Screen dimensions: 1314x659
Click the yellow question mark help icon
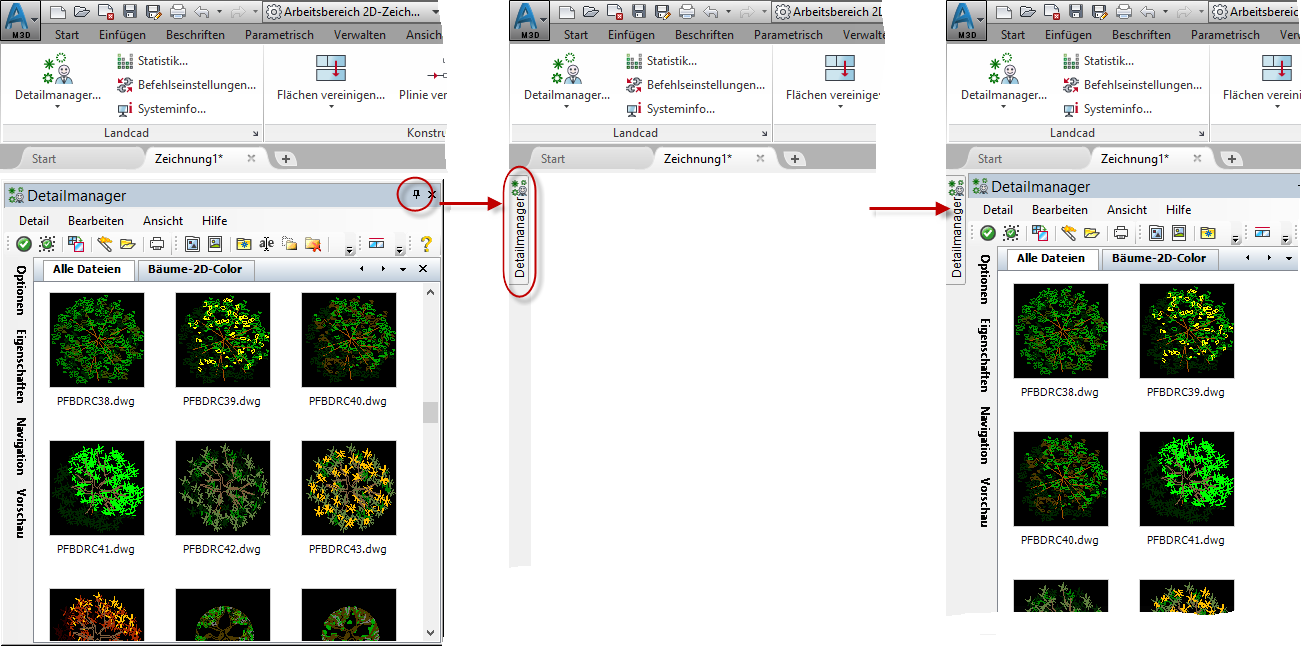pos(425,243)
